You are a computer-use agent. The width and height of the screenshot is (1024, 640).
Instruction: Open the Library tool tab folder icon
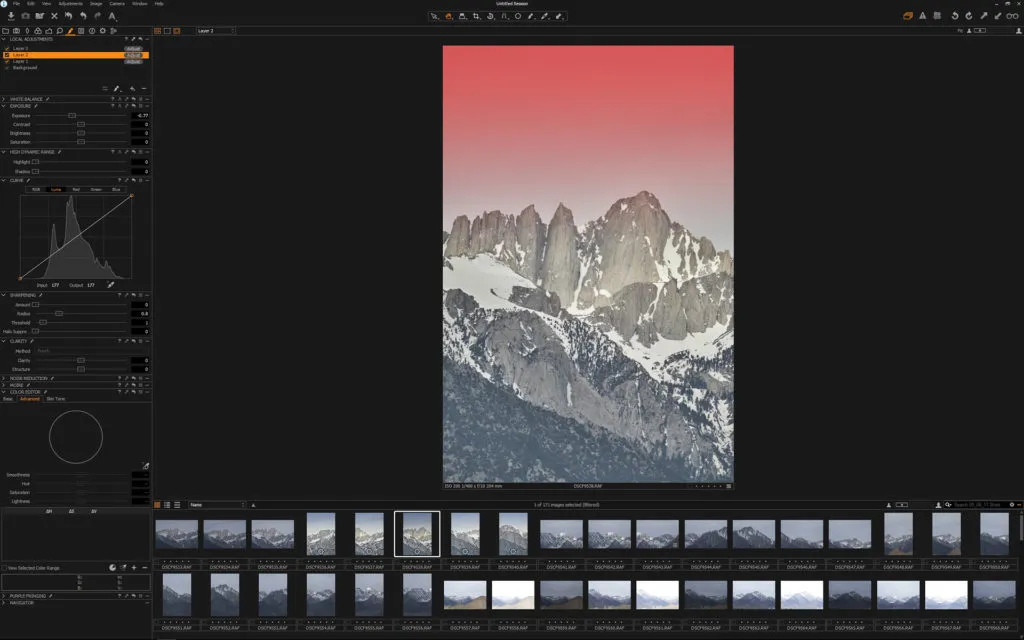coord(4,31)
